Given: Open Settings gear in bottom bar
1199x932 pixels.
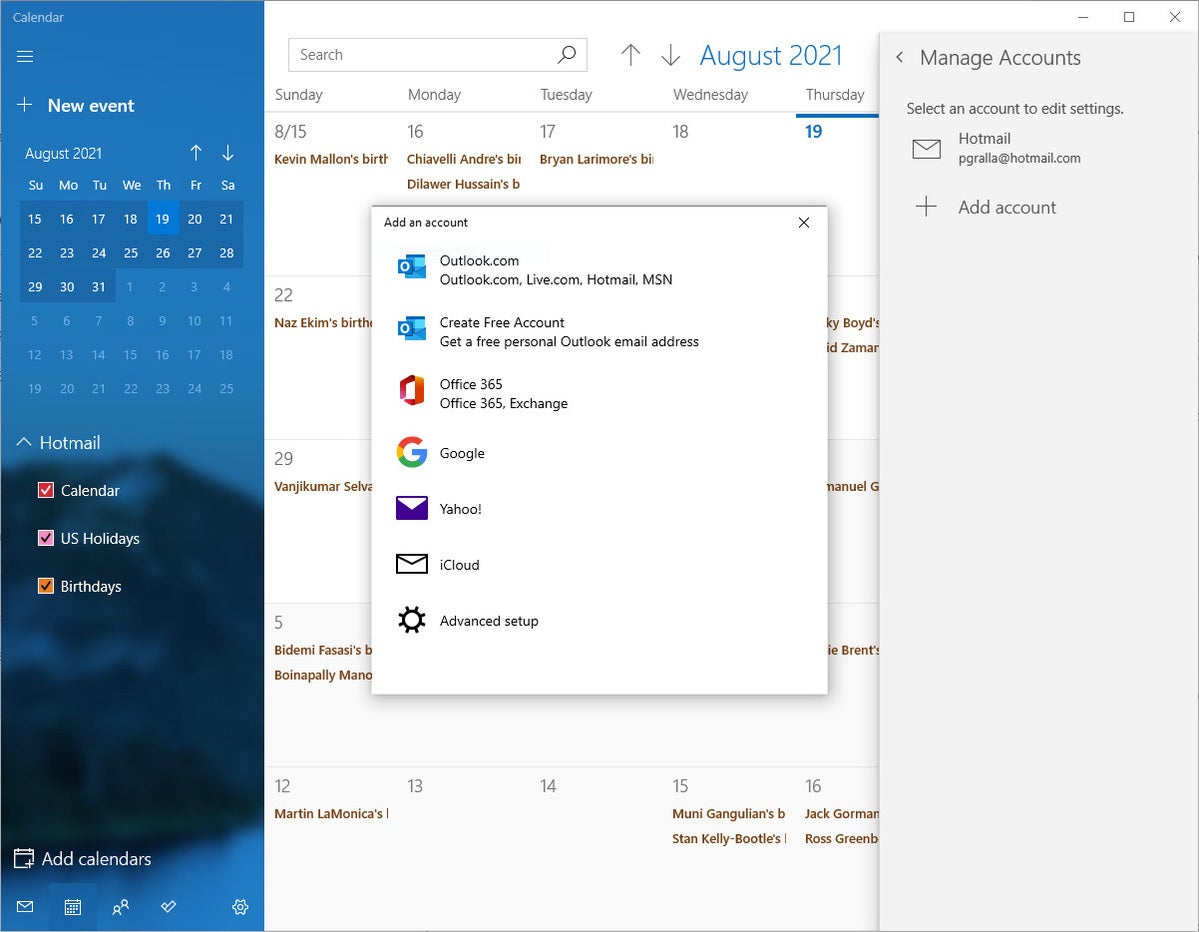Looking at the screenshot, I should click(240, 907).
